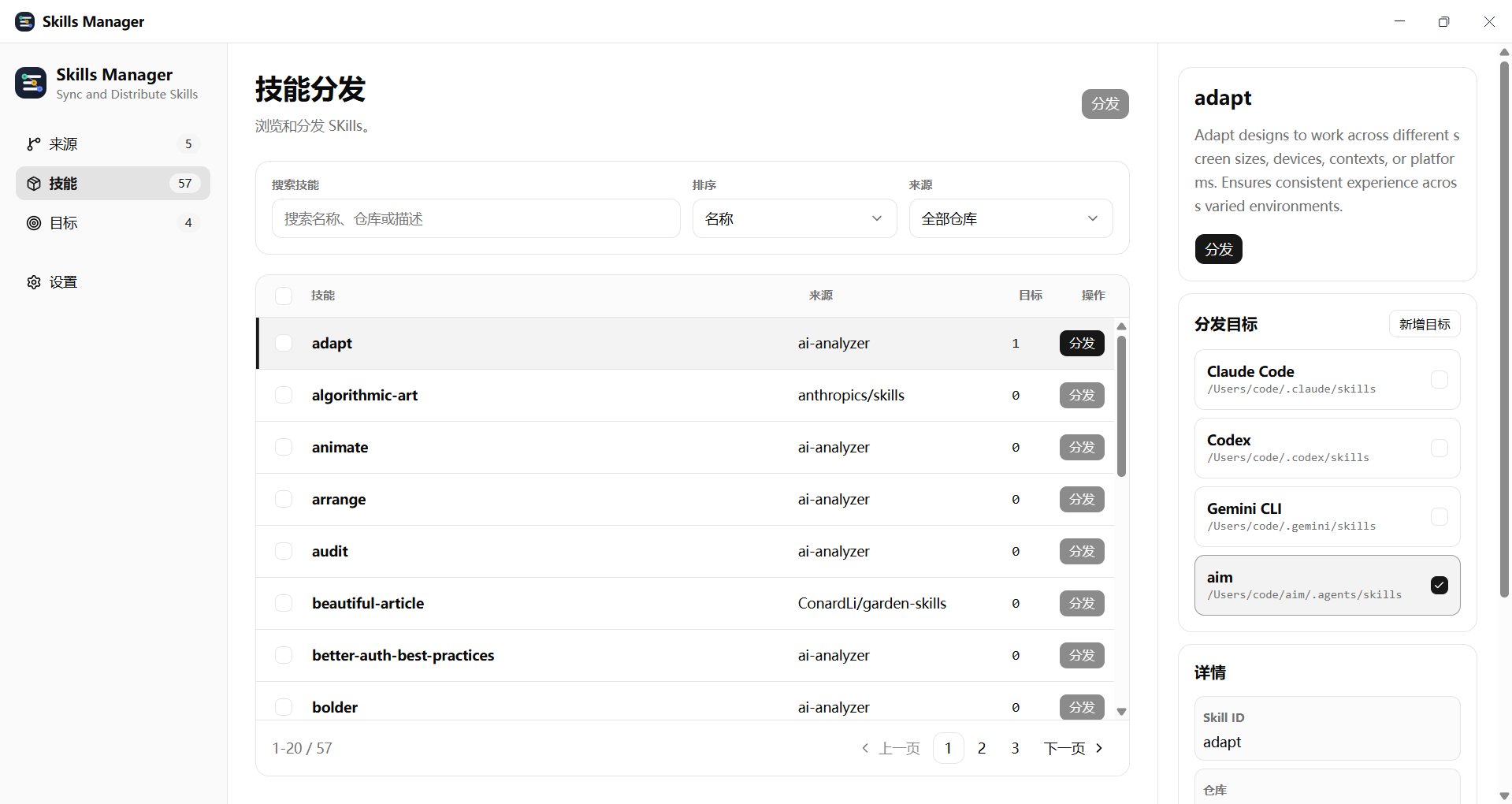Go to page 3 of skills
Image resolution: width=1512 pixels, height=804 pixels.
[x=1015, y=748]
